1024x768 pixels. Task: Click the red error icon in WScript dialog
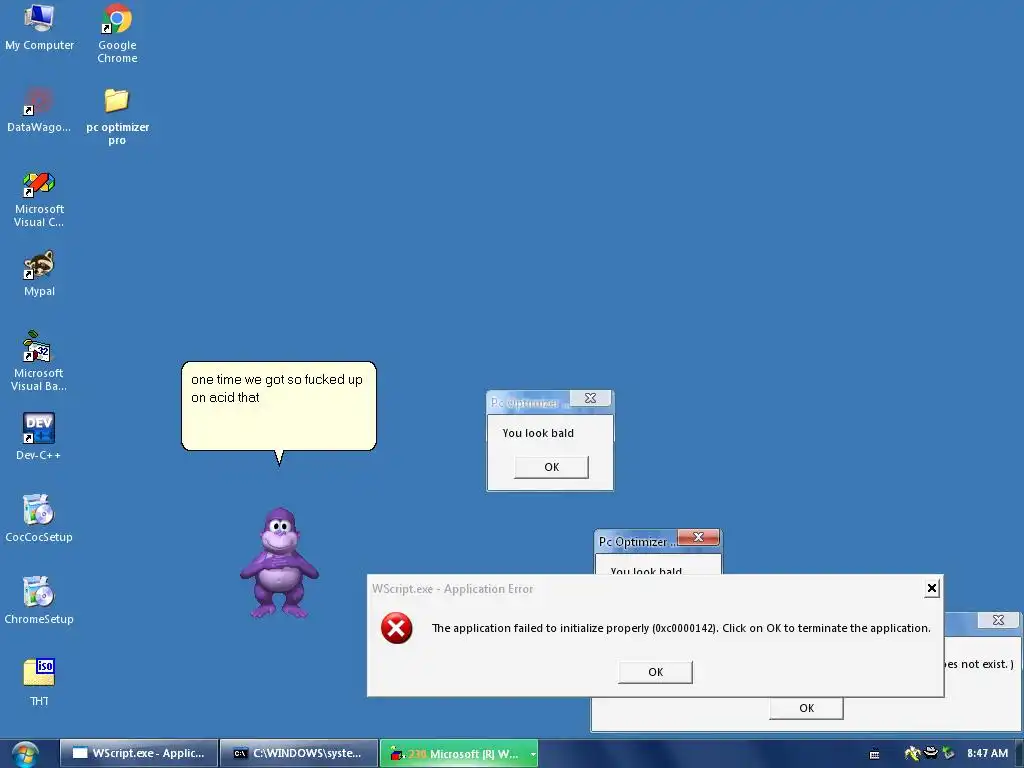(x=396, y=628)
